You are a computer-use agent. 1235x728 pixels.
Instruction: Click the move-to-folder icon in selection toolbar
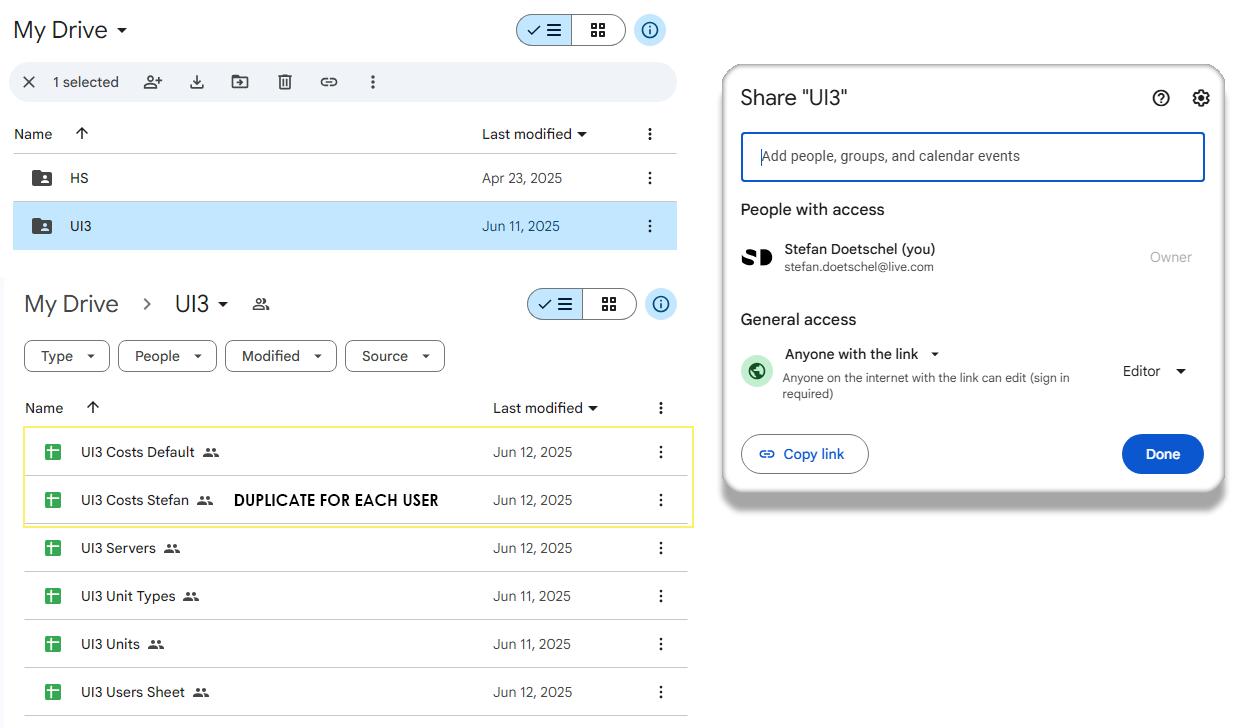point(240,82)
